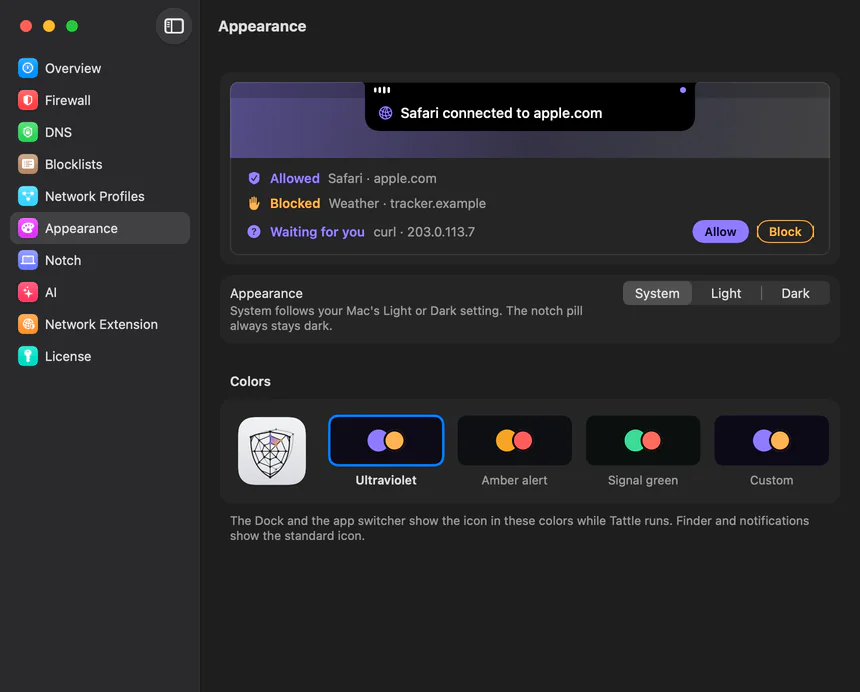Click the Notch laptop icon
860x692 pixels.
(28, 260)
